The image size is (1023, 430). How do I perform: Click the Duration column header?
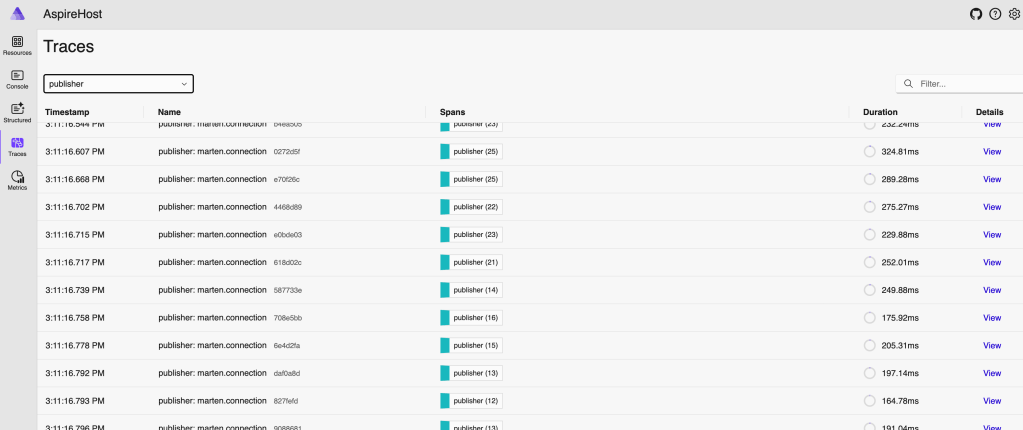tap(880, 112)
